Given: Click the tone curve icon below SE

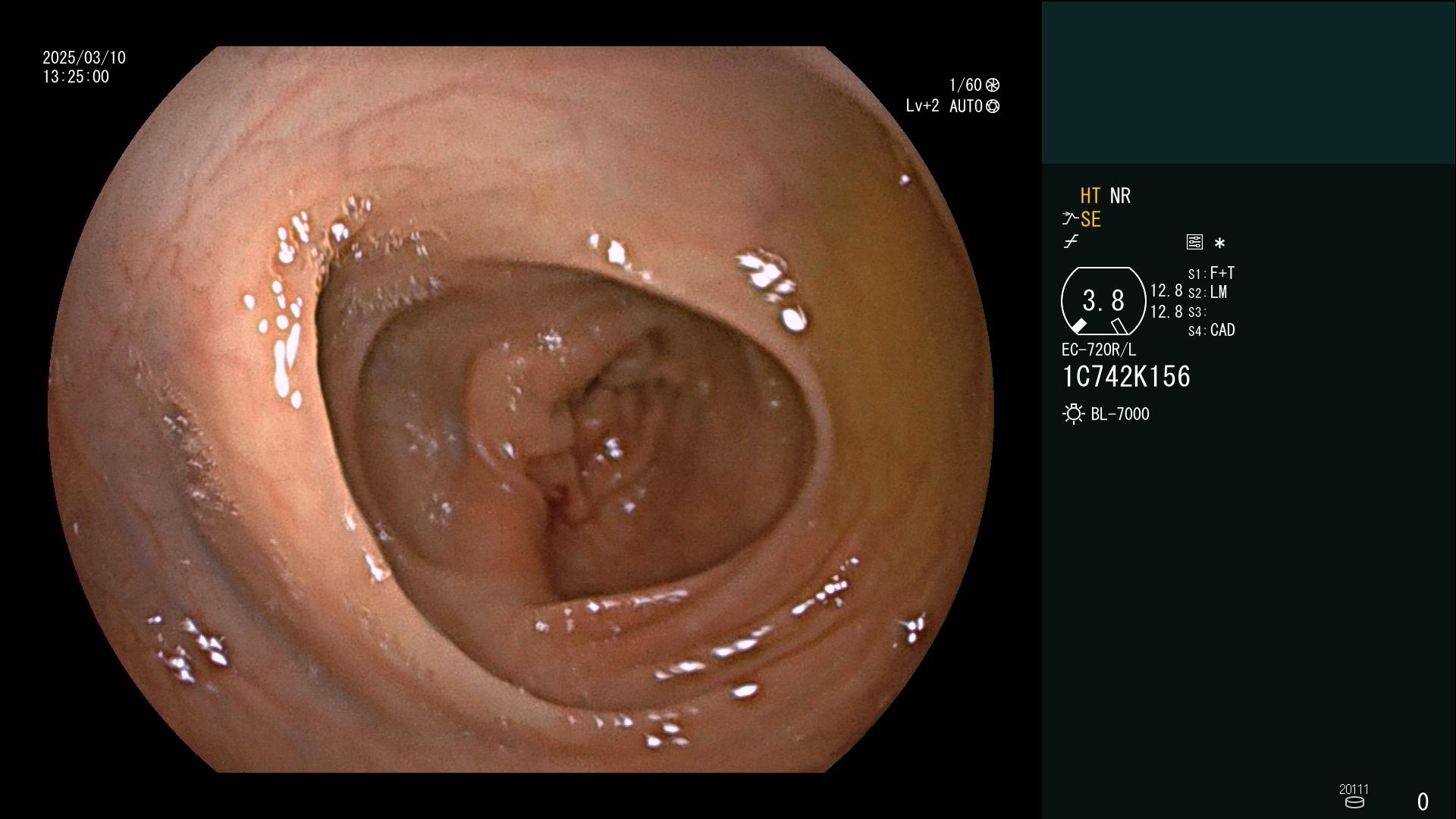Looking at the screenshot, I should [x=1071, y=242].
